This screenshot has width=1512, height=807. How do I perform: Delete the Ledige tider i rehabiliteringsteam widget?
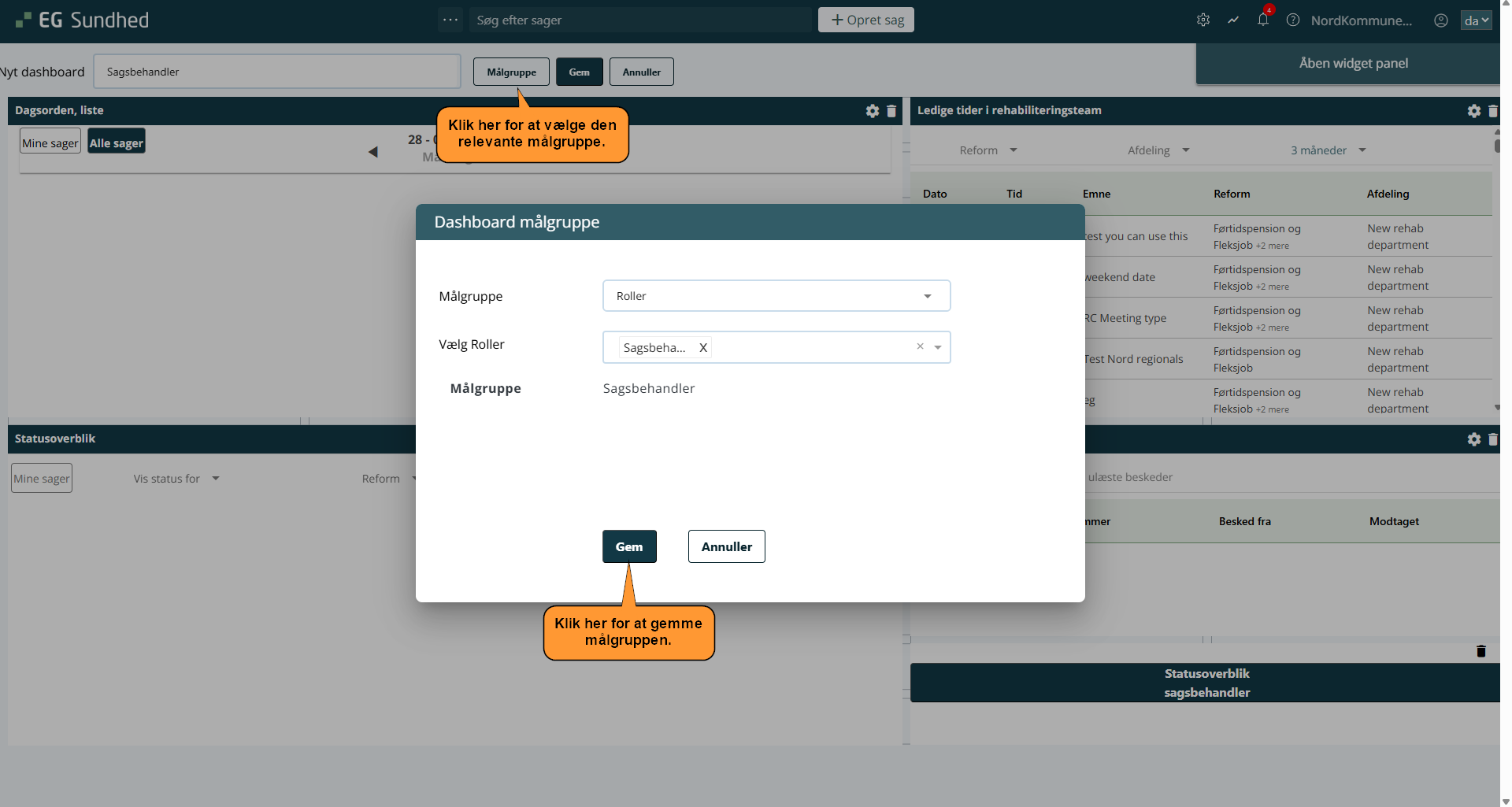(1492, 111)
